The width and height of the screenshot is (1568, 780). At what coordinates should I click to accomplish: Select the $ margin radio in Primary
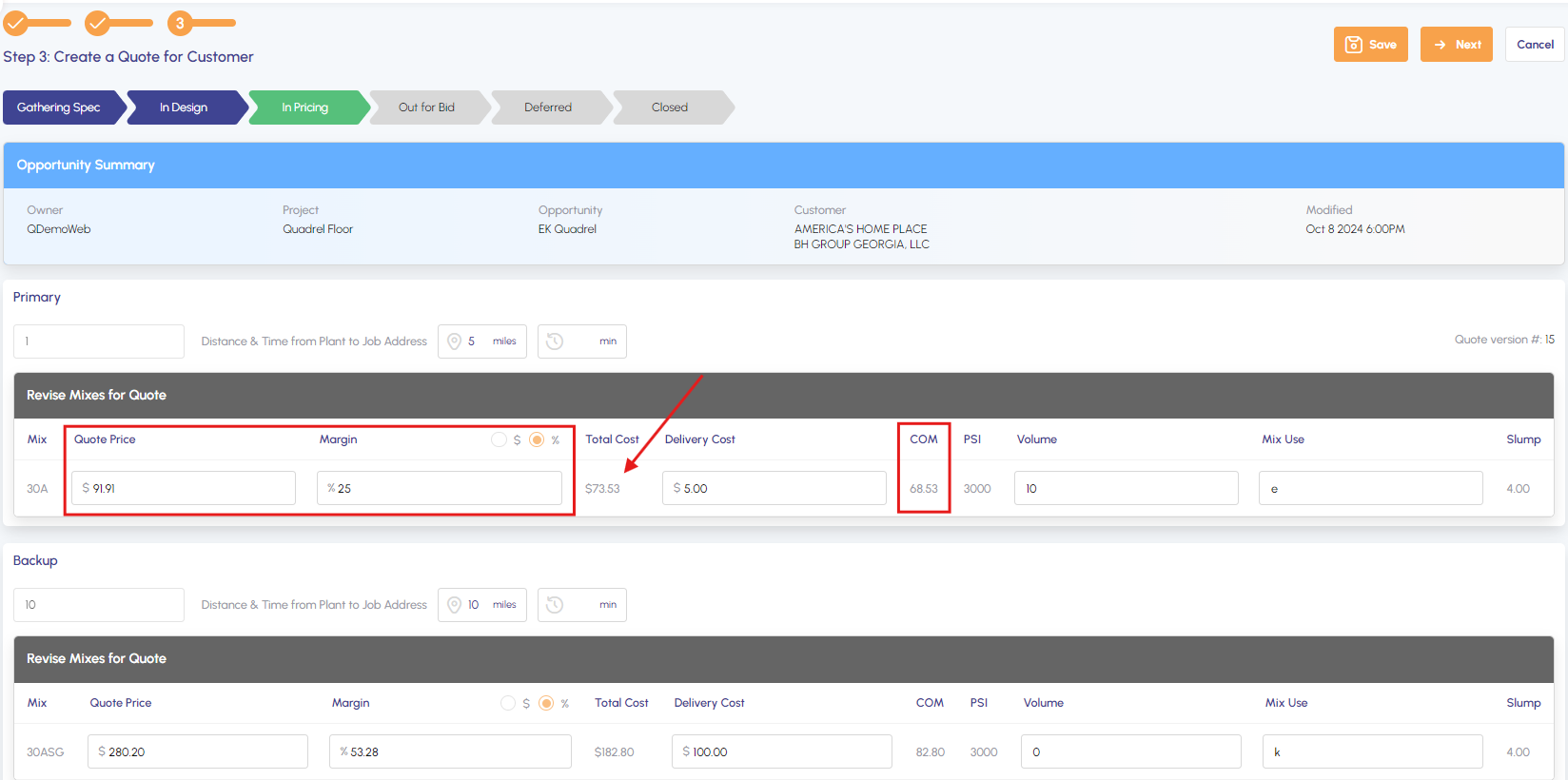point(499,439)
